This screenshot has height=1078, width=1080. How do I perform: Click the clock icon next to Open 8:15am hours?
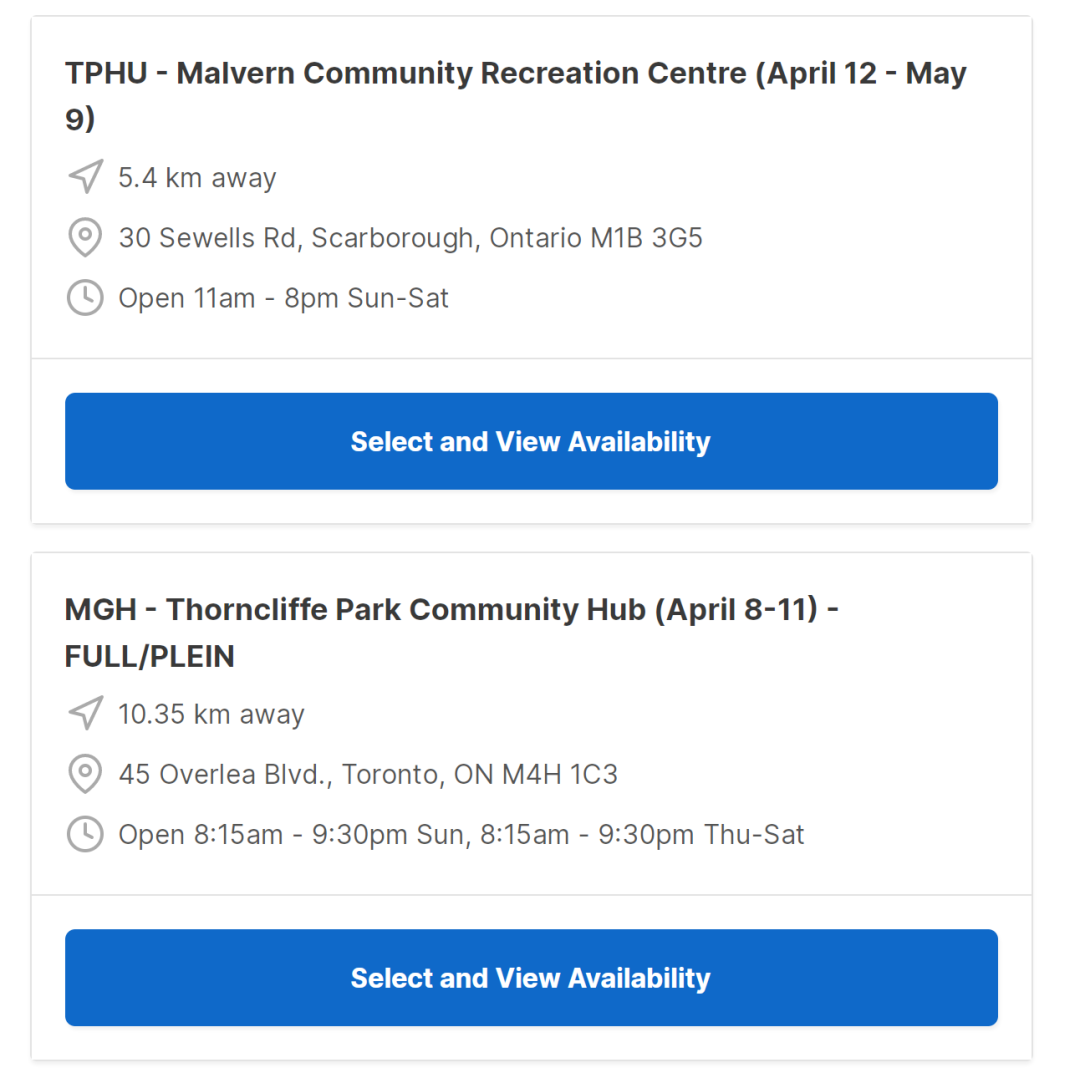point(85,834)
